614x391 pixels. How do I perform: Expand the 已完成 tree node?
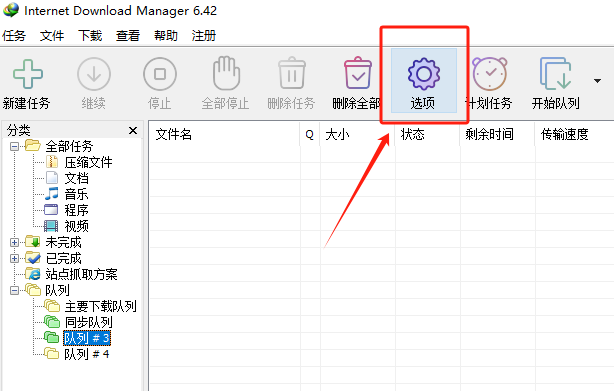click(14, 259)
